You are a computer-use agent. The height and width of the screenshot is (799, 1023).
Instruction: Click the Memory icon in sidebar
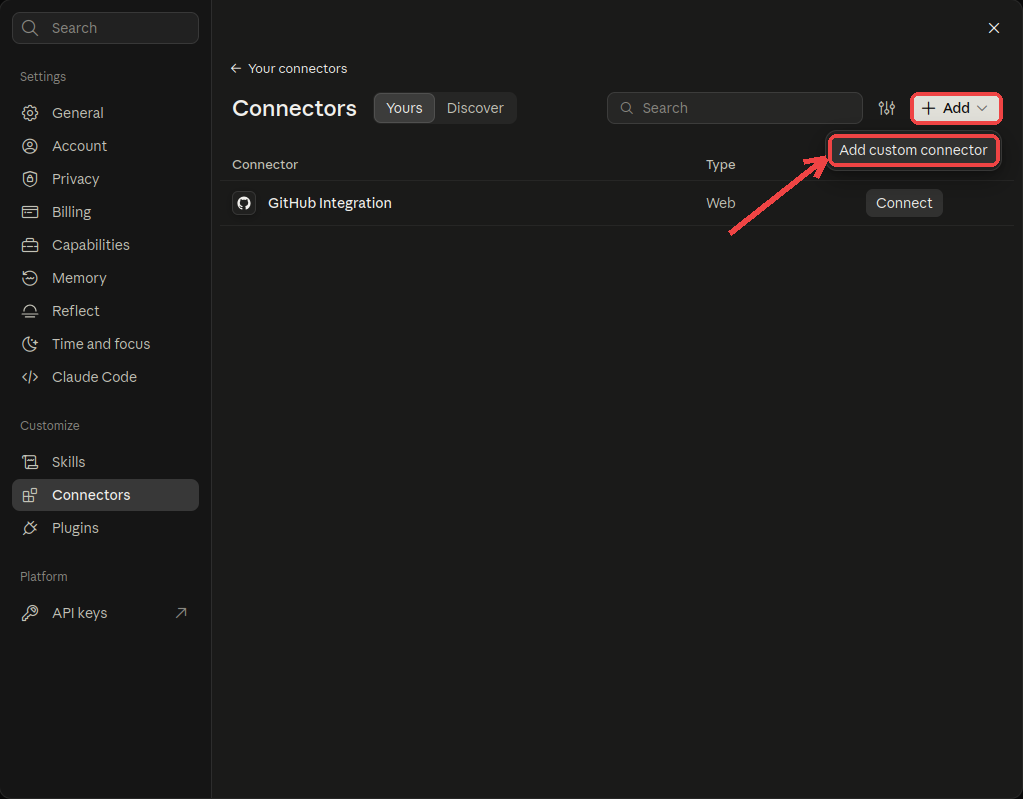[x=30, y=278]
